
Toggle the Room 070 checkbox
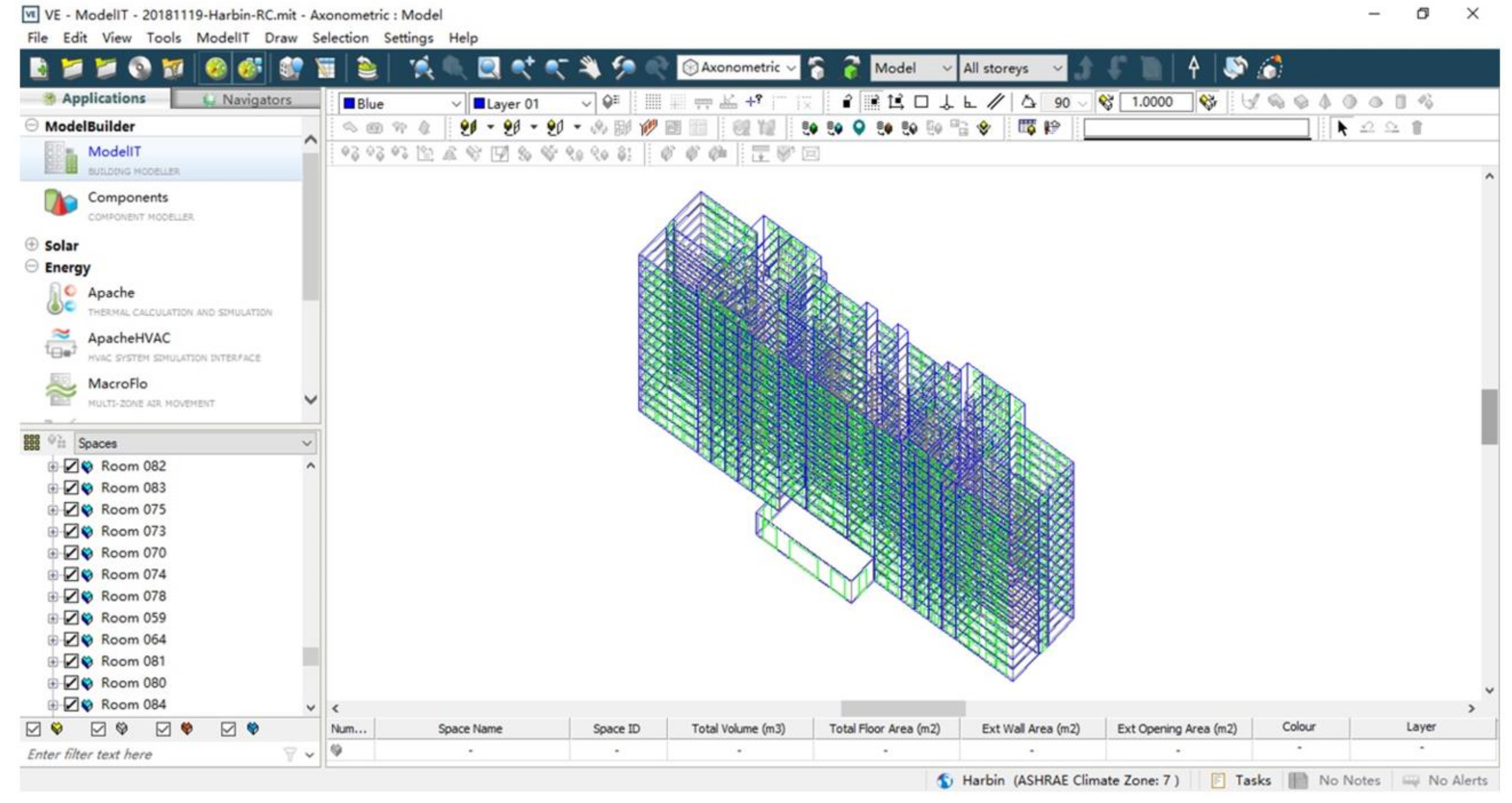pyautogui.click(x=71, y=553)
